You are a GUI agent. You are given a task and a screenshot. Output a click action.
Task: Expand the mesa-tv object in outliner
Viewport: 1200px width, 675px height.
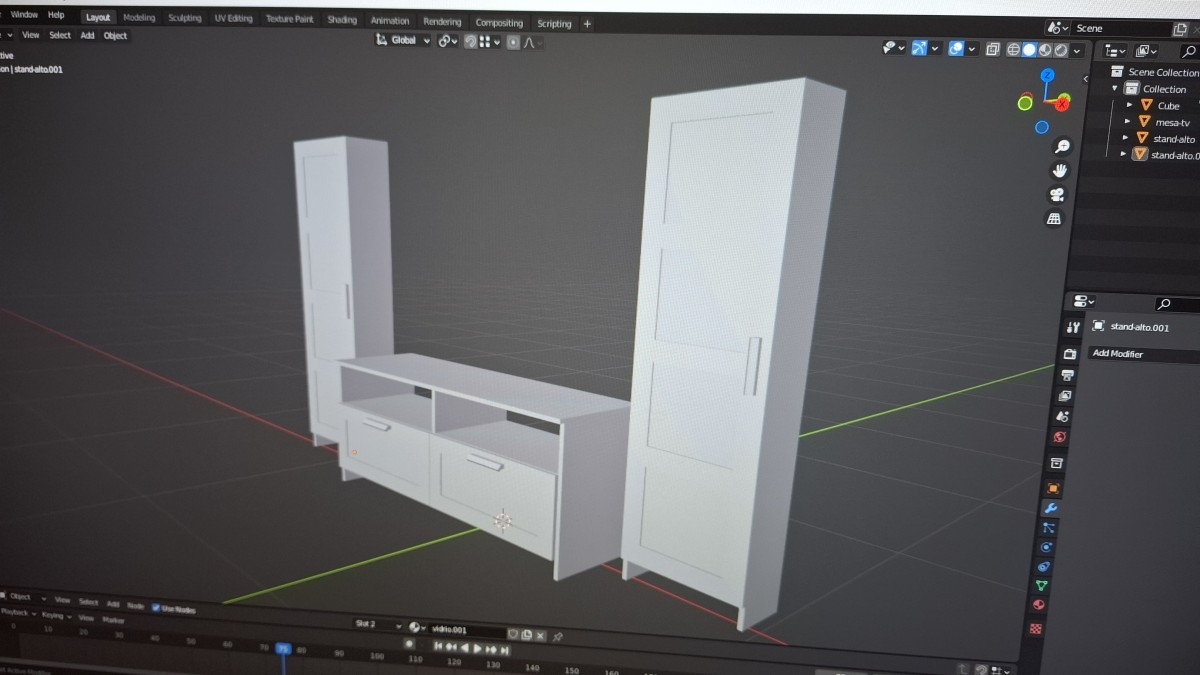point(1129,121)
